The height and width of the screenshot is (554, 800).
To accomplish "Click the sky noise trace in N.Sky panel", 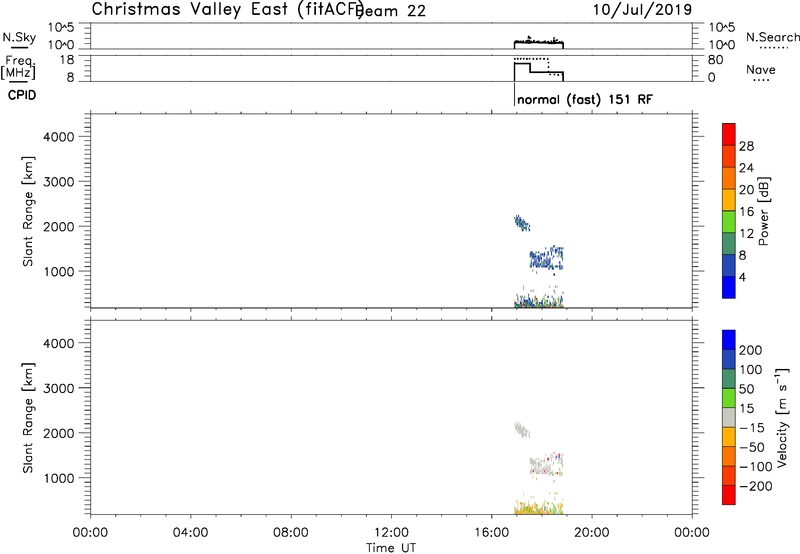I will pyautogui.click(x=538, y=41).
